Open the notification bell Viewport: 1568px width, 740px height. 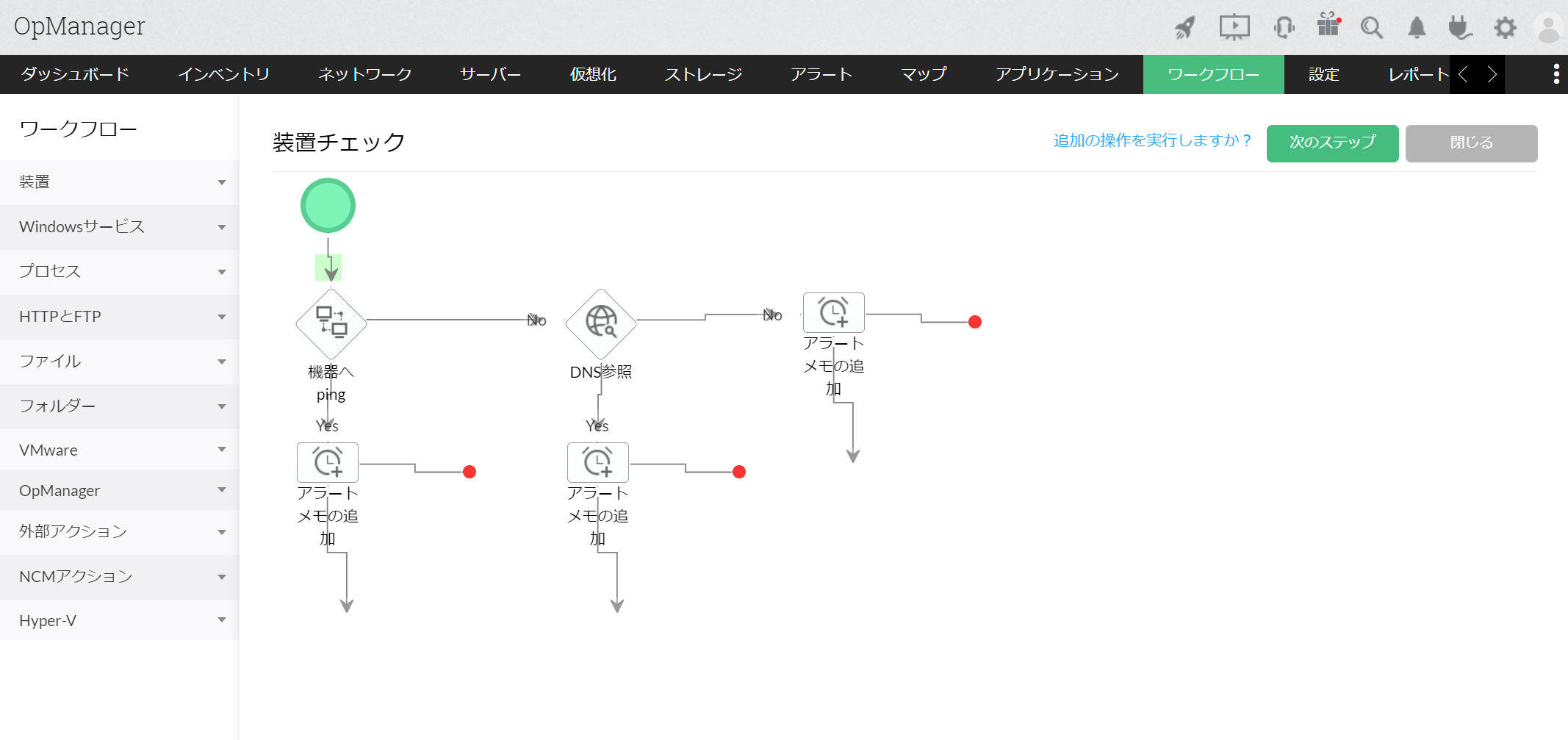1417,28
